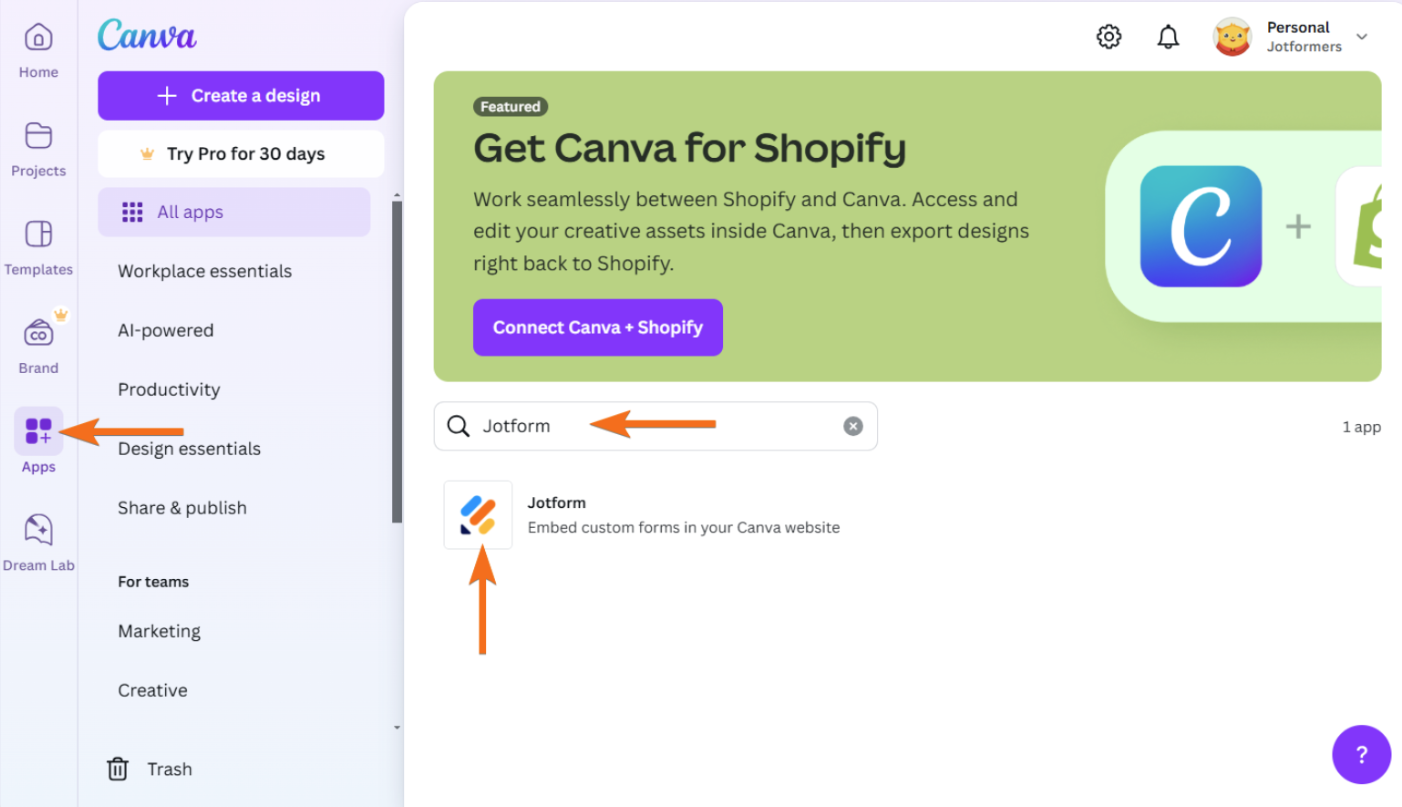Clear the Jotform search text

click(853, 426)
